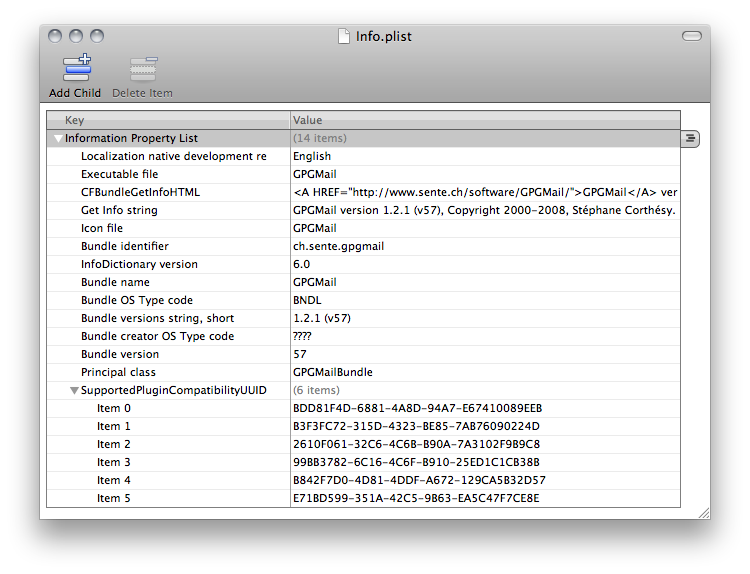Select the Bundle identifier key
The height and width of the screenshot is (574, 750).
tap(125, 246)
